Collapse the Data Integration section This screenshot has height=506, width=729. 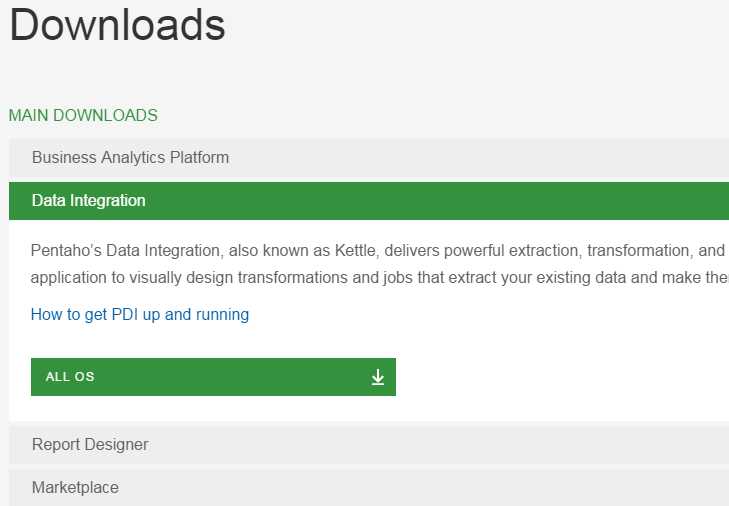(x=369, y=201)
